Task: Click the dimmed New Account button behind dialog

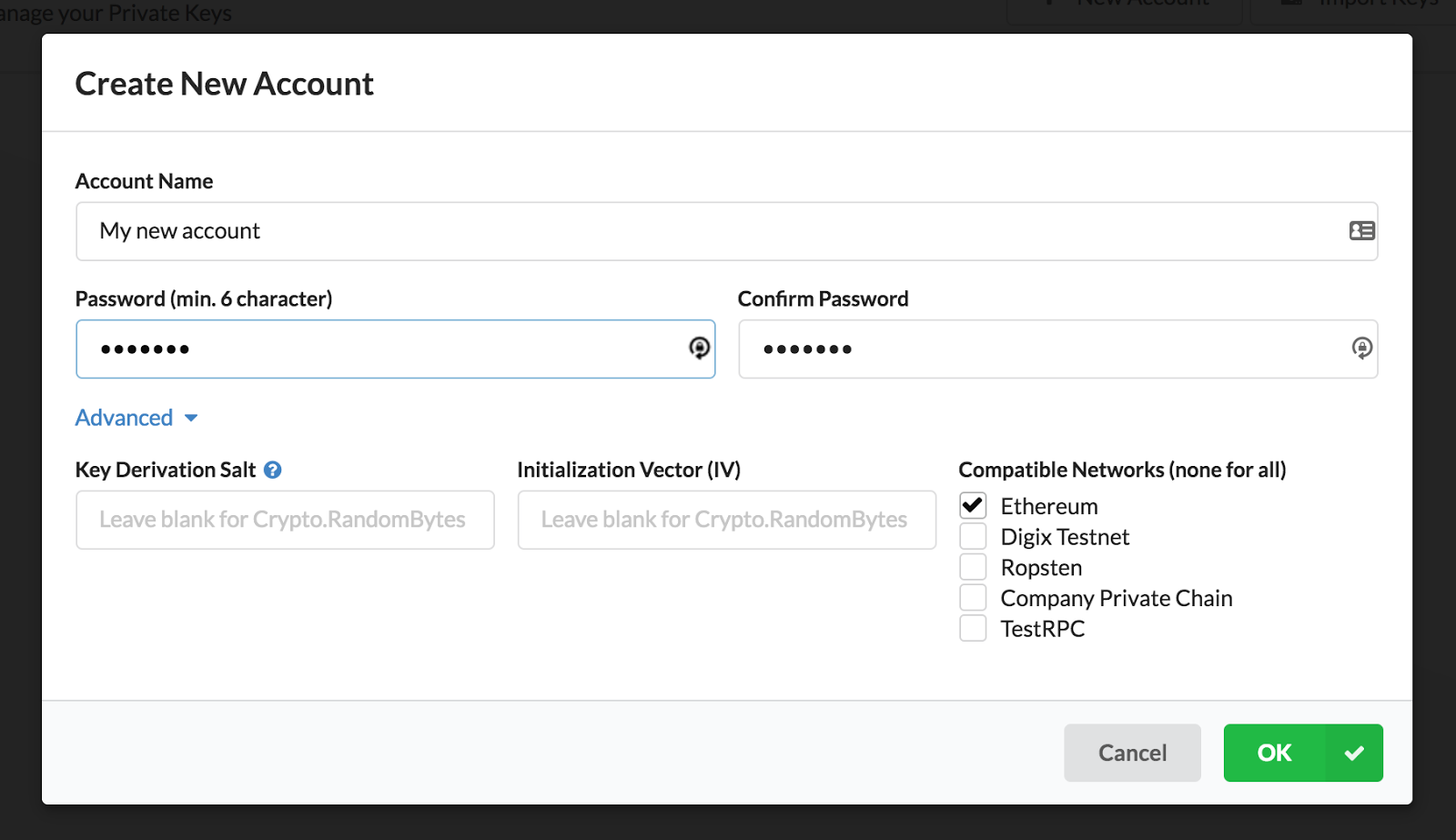Action: click(x=1128, y=7)
